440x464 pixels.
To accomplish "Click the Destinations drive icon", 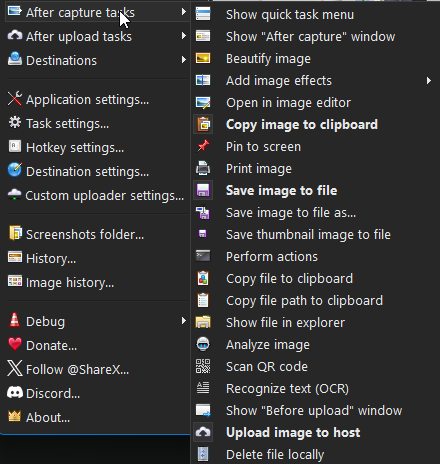I will coord(15,59).
